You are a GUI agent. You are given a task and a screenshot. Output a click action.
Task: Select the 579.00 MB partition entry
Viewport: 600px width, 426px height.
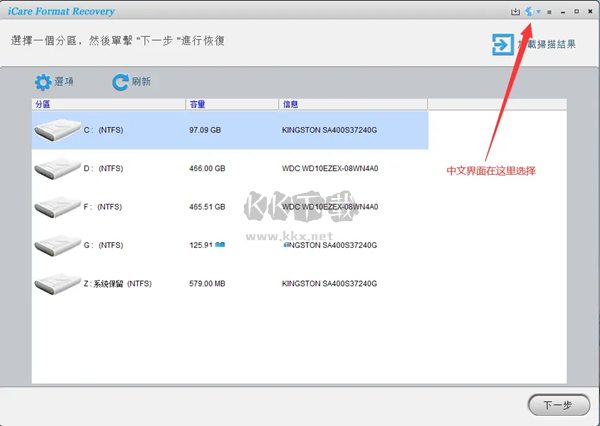point(207,283)
